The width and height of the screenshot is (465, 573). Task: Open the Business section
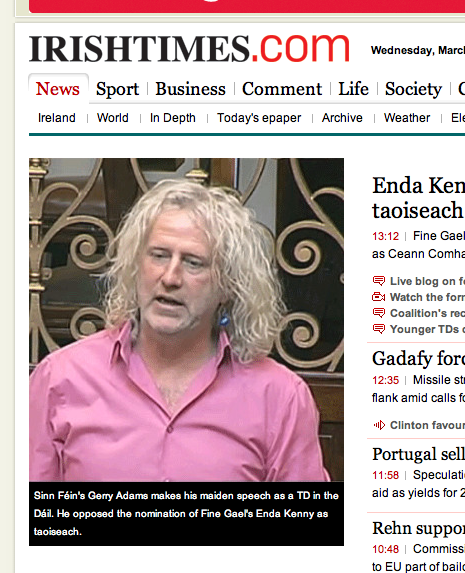coord(190,89)
